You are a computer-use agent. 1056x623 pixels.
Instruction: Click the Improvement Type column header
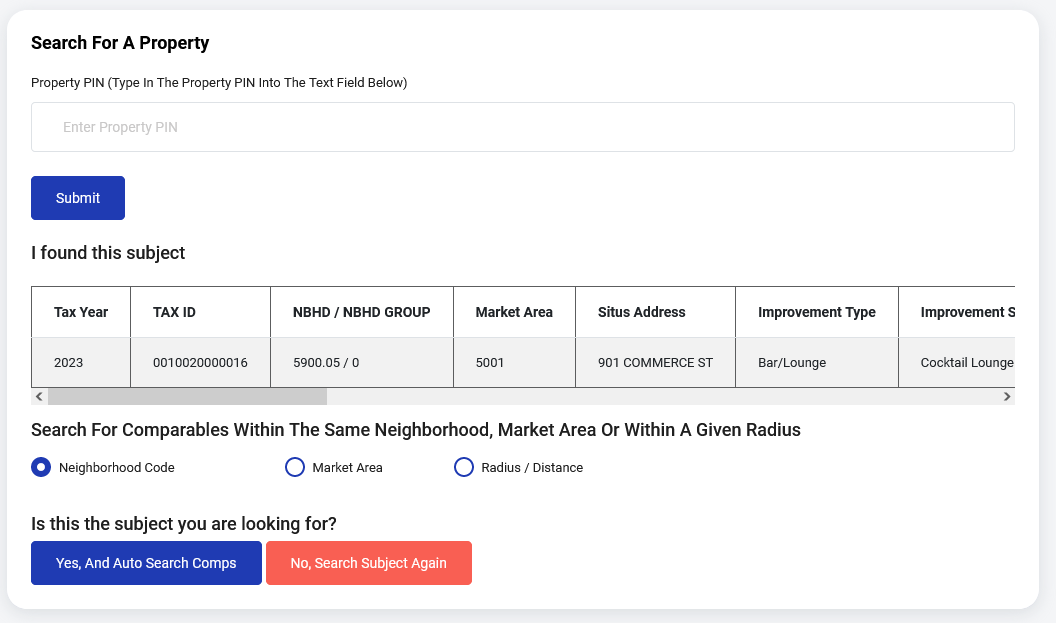816,312
